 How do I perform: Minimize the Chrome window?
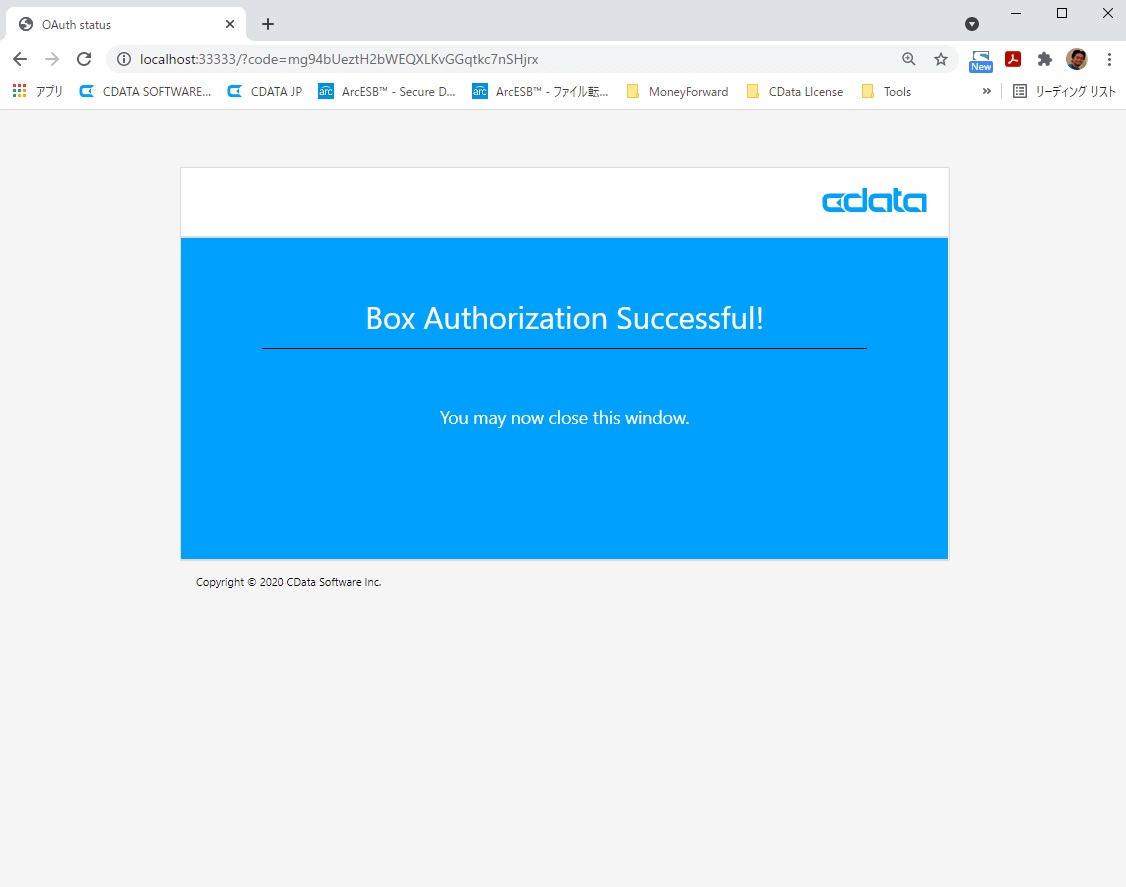pos(1016,13)
